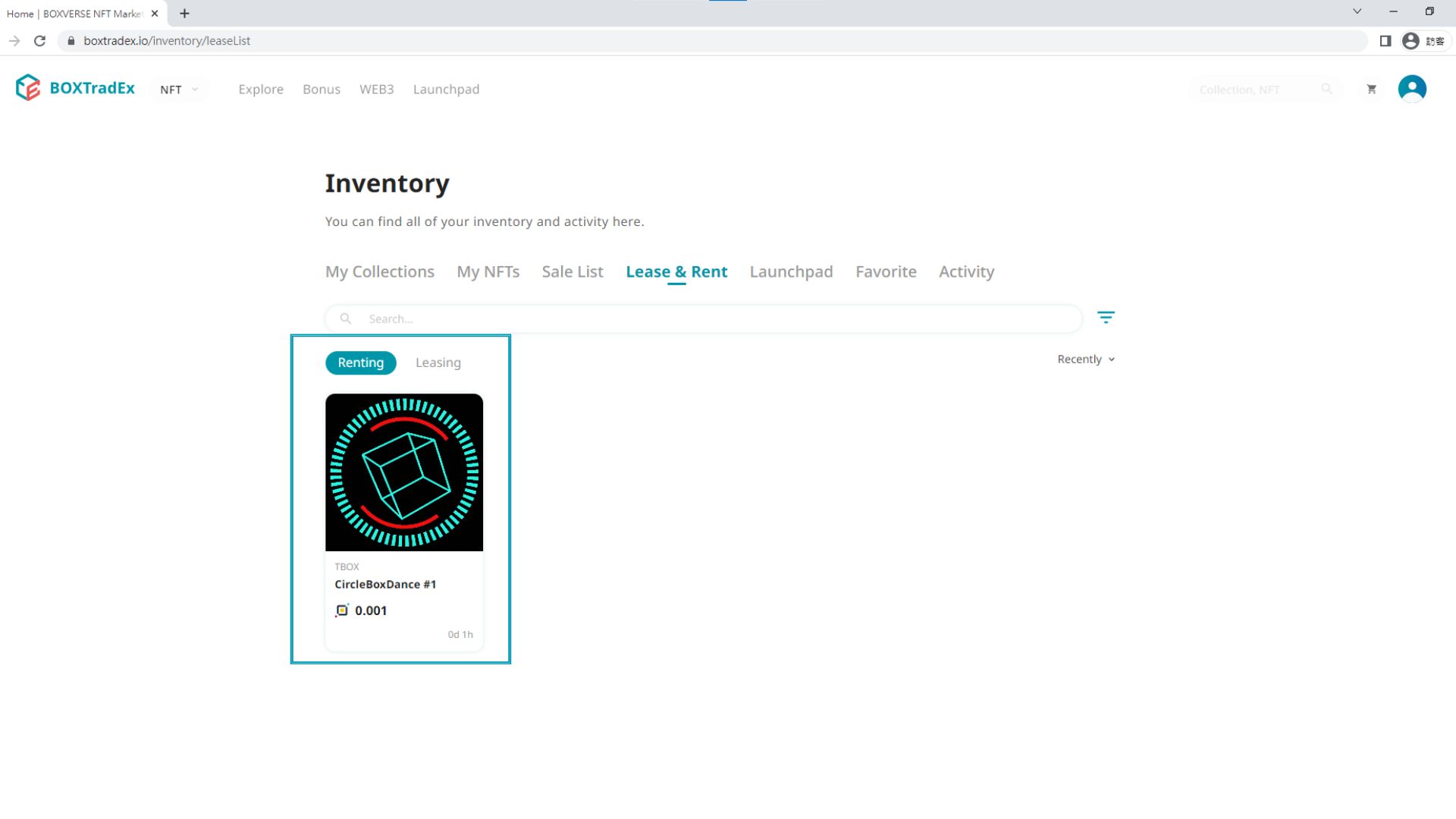Select the Renting toggle pill
The image size is (1456, 819).
pos(360,362)
